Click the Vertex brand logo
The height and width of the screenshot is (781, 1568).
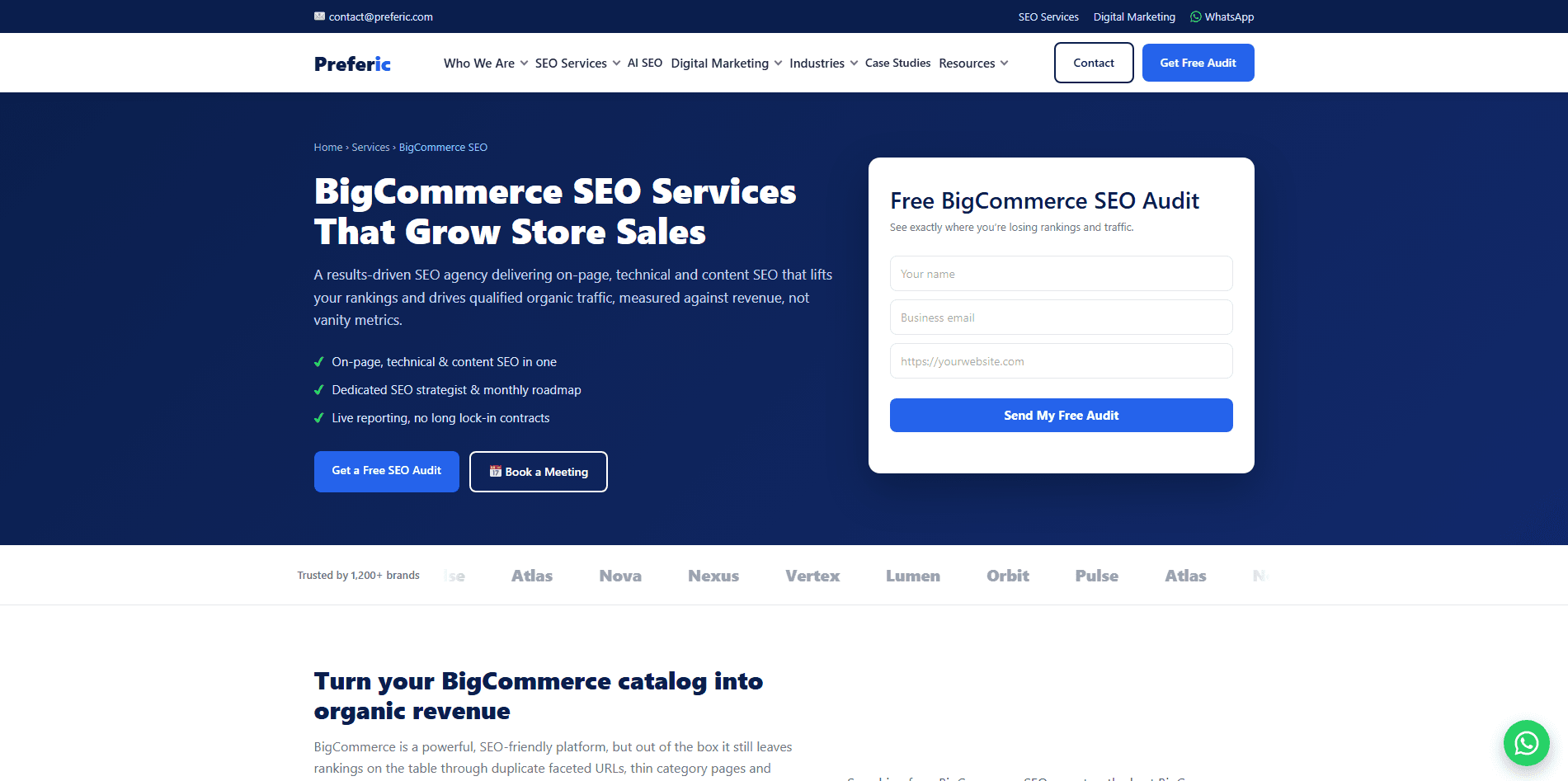pos(812,576)
